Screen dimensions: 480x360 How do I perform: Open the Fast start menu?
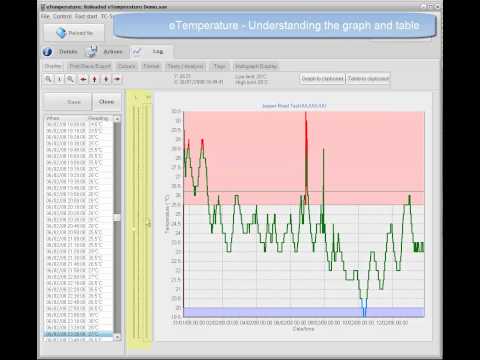coord(86,16)
